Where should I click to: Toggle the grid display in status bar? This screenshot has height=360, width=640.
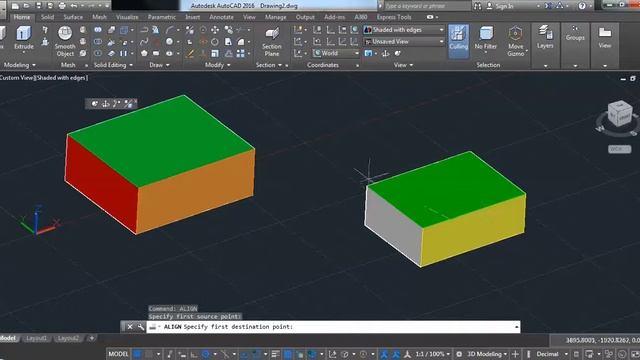pos(138,354)
